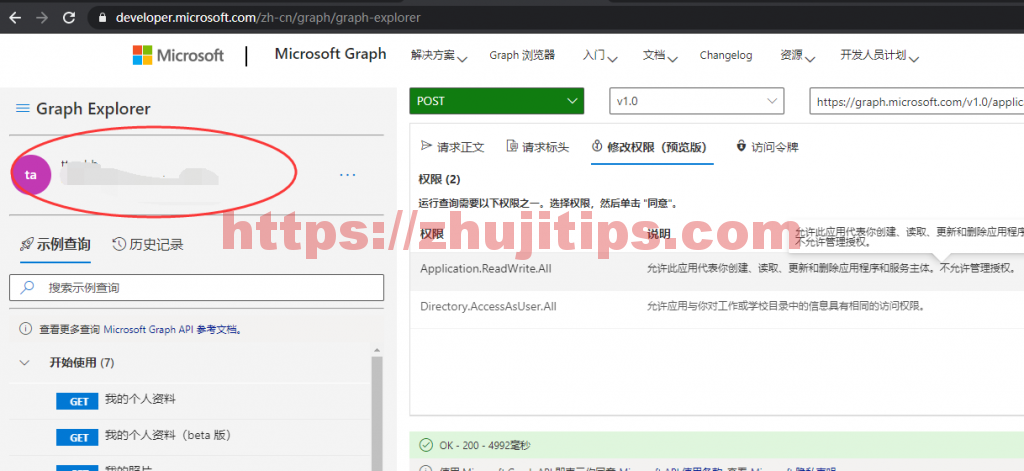The height and width of the screenshot is (471, 1024).
Task: Click the rocket icon of 示例查询
Action: click(x=27, y=244)
